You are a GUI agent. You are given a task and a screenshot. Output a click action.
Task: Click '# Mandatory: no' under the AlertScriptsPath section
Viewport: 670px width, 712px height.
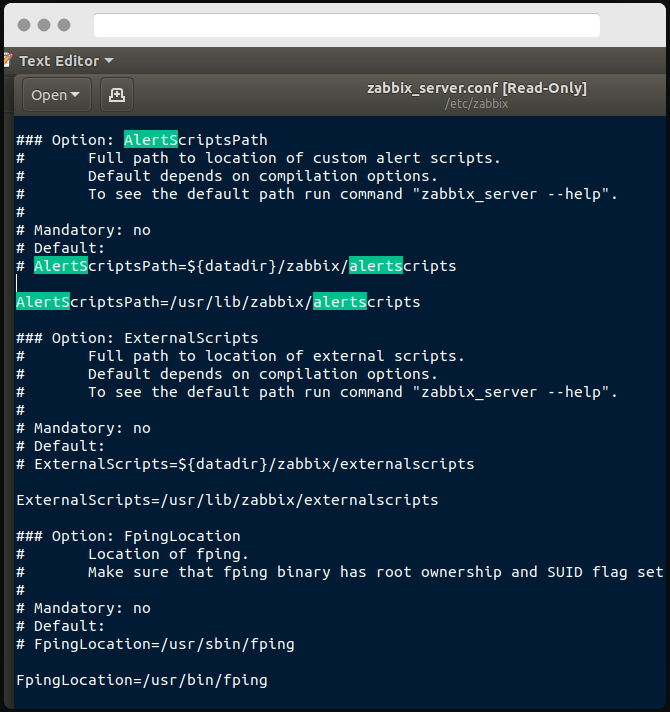point(84,230)
